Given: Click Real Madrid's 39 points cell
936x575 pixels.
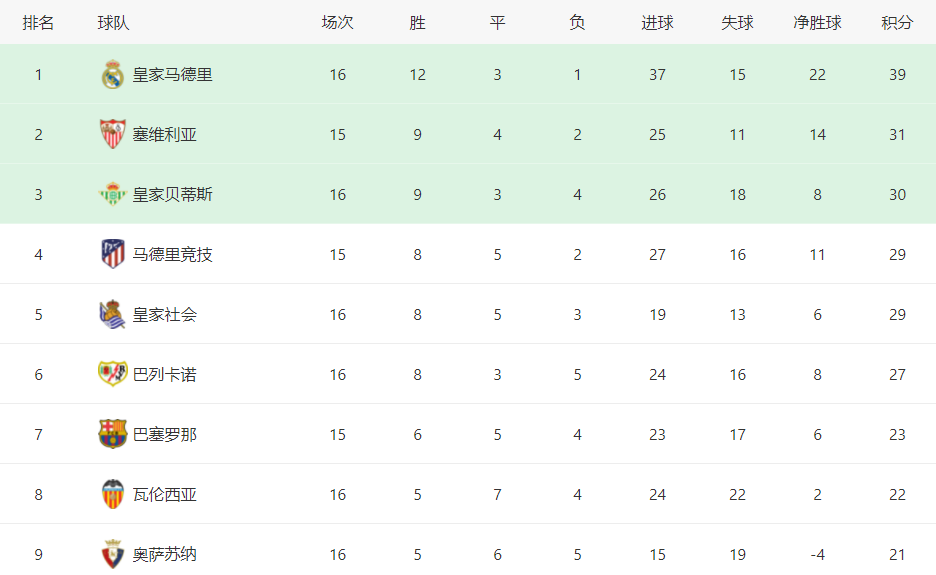Looking at the screenshot, I should [x=897, y=75].
